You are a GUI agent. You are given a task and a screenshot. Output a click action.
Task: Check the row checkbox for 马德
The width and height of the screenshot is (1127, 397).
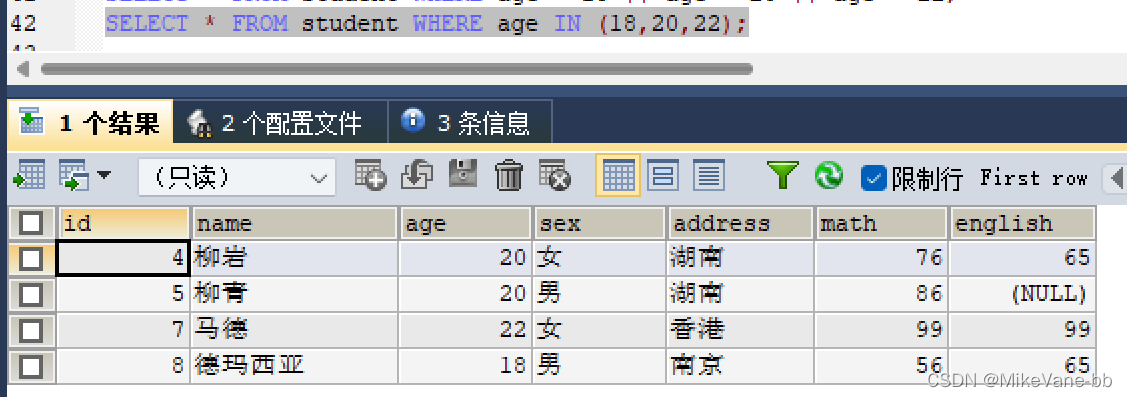pyautogui.click(x=31, y=330)
